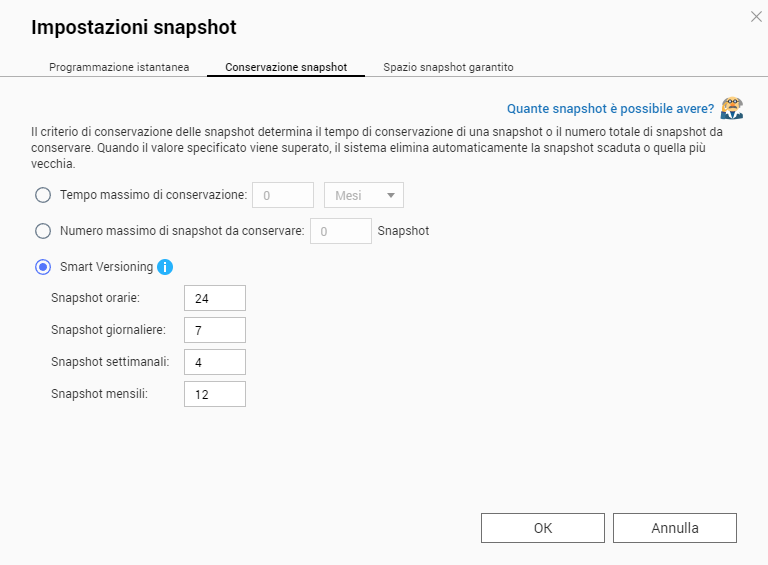Switch to Programmazione istantanea tab
This screenshot has width=768, height=565.
coord(119,67)
